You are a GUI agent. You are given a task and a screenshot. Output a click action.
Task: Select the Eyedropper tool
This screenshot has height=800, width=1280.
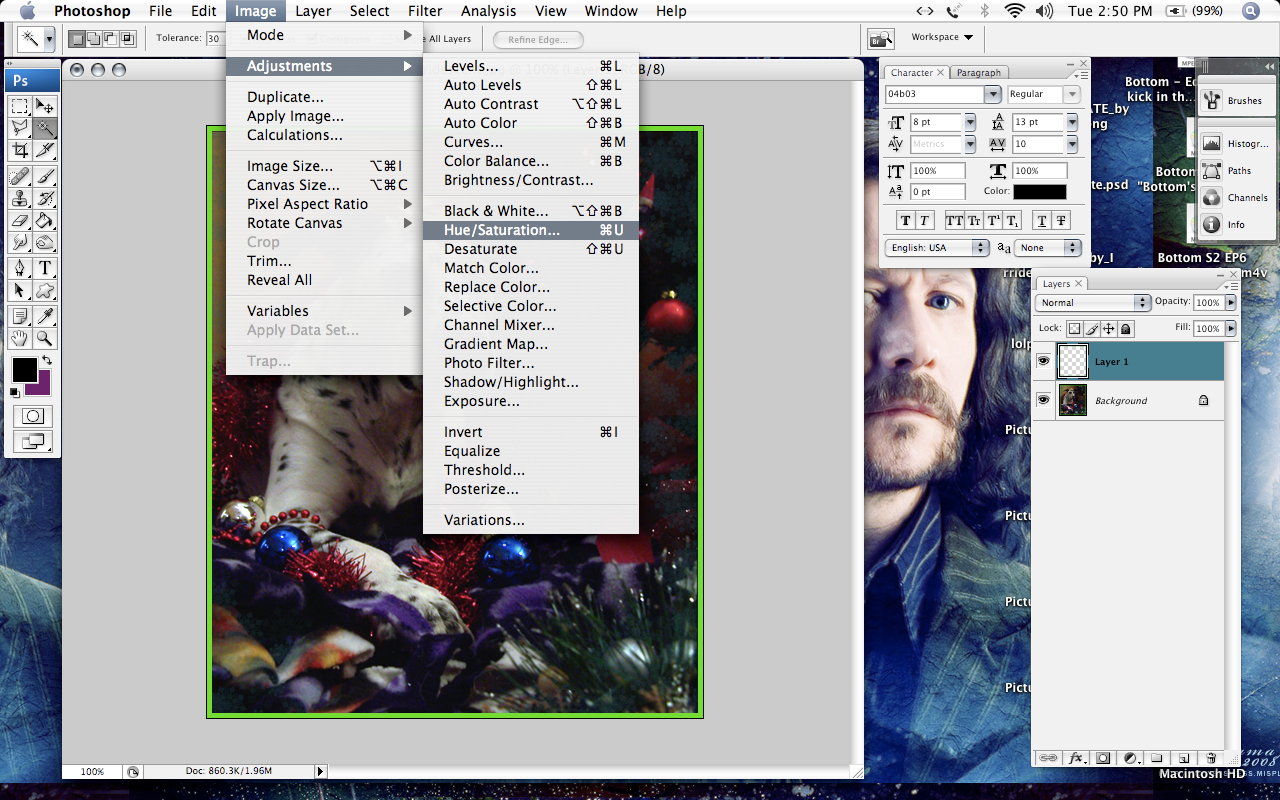click(45, 316)
